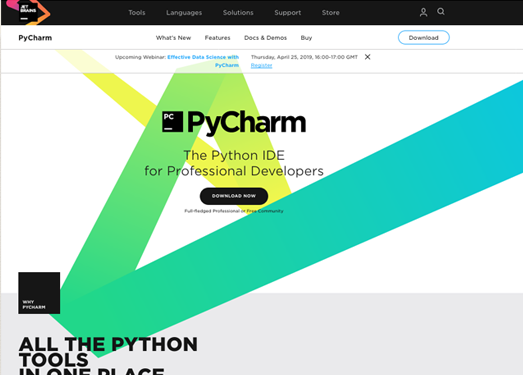Open the What's New page

(x=173, y=38)
